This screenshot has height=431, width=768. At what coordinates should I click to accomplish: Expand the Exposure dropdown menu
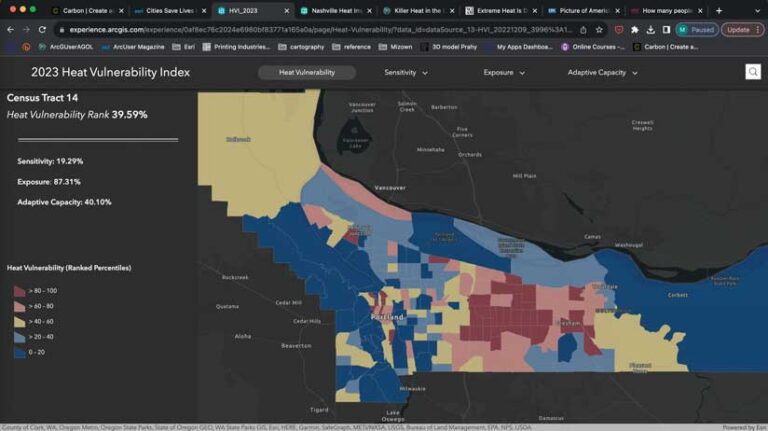click(x=504, y=72)
